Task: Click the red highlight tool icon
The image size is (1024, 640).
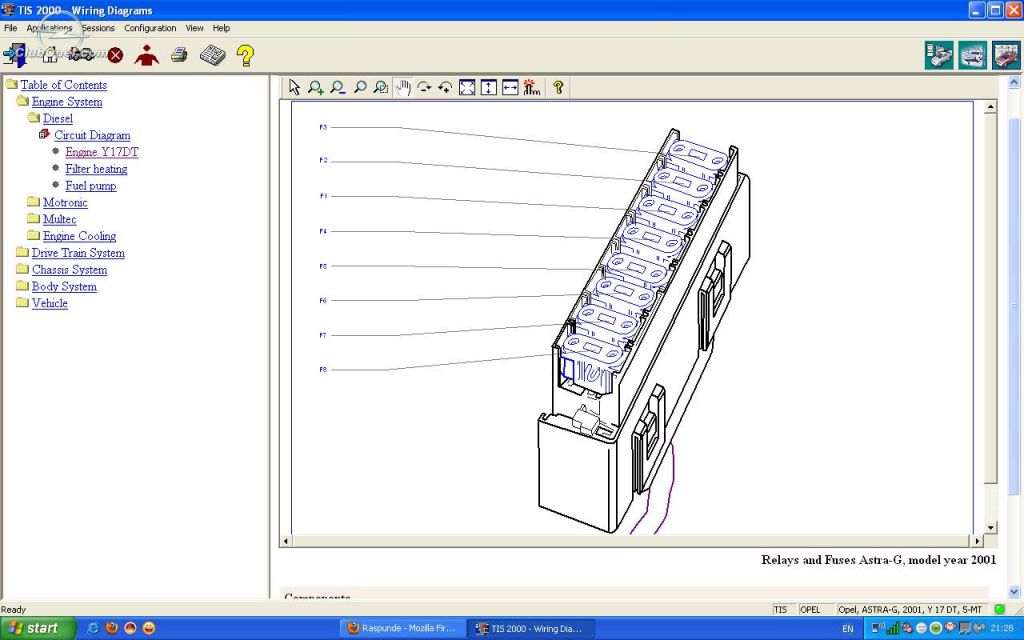Action: pyautogui.click(x=532, y=88)
